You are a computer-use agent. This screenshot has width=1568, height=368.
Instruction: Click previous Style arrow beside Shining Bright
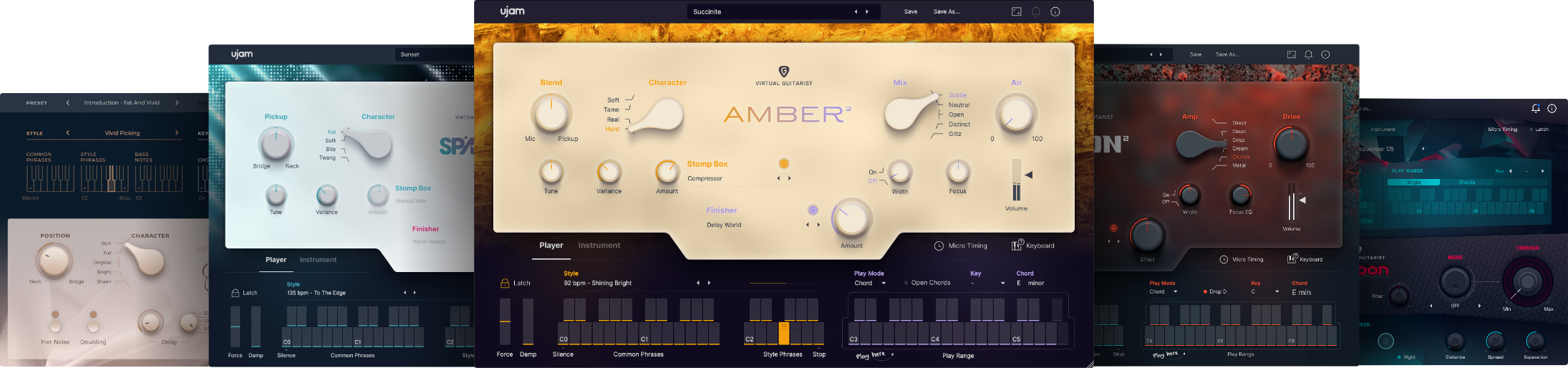point(698,283)
